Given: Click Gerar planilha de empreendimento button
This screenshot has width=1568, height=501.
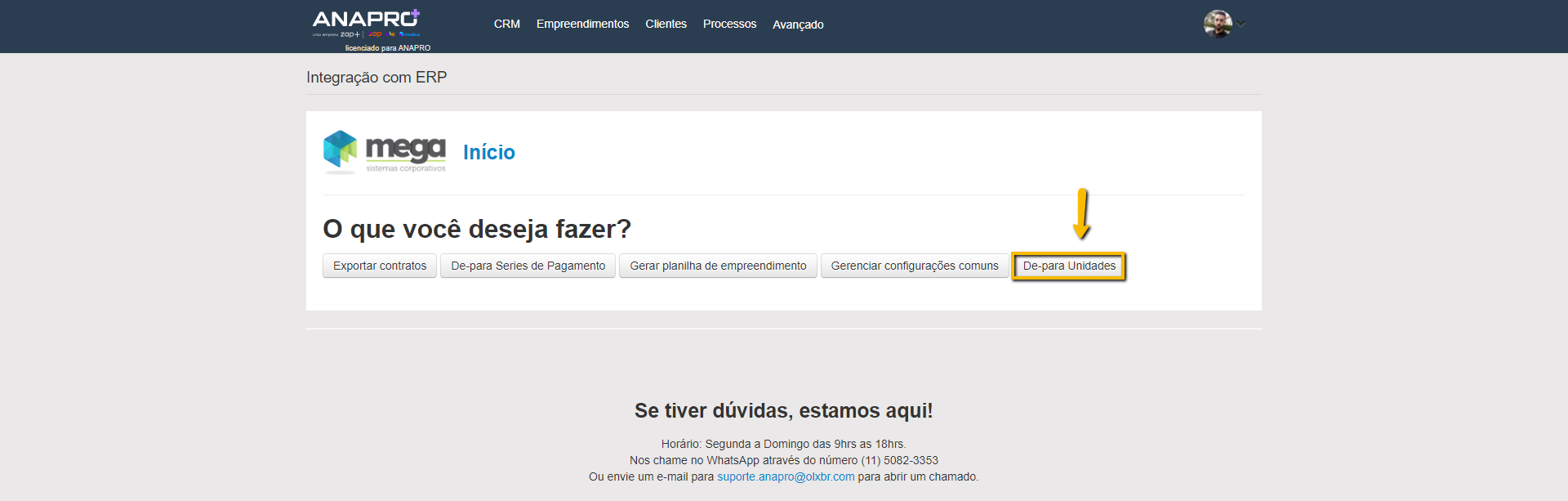Looking at the screenshot, I should 718,266.
